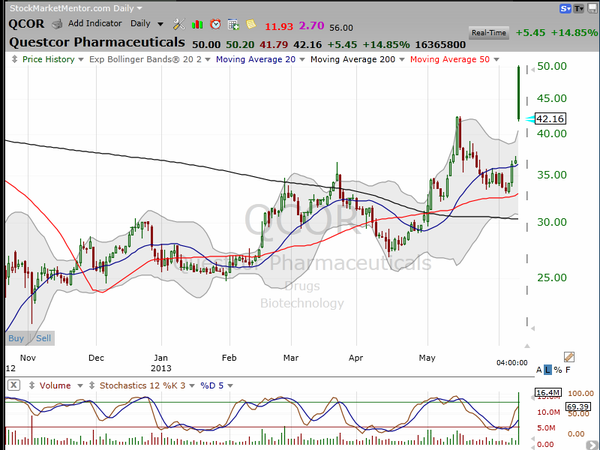Viewport: 600px width, 450px height.
Task: Expand Exp Bollinger Bands 20 2 dropdown arrow
Action: pyautogui.click(x=207, y=60)
